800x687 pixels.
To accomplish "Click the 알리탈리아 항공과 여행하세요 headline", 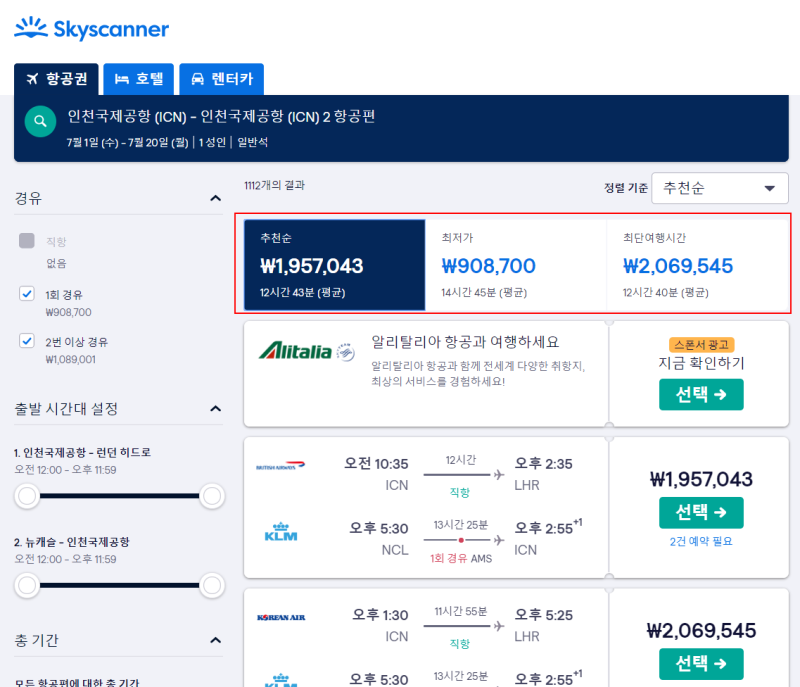I will tap(465, 342).
